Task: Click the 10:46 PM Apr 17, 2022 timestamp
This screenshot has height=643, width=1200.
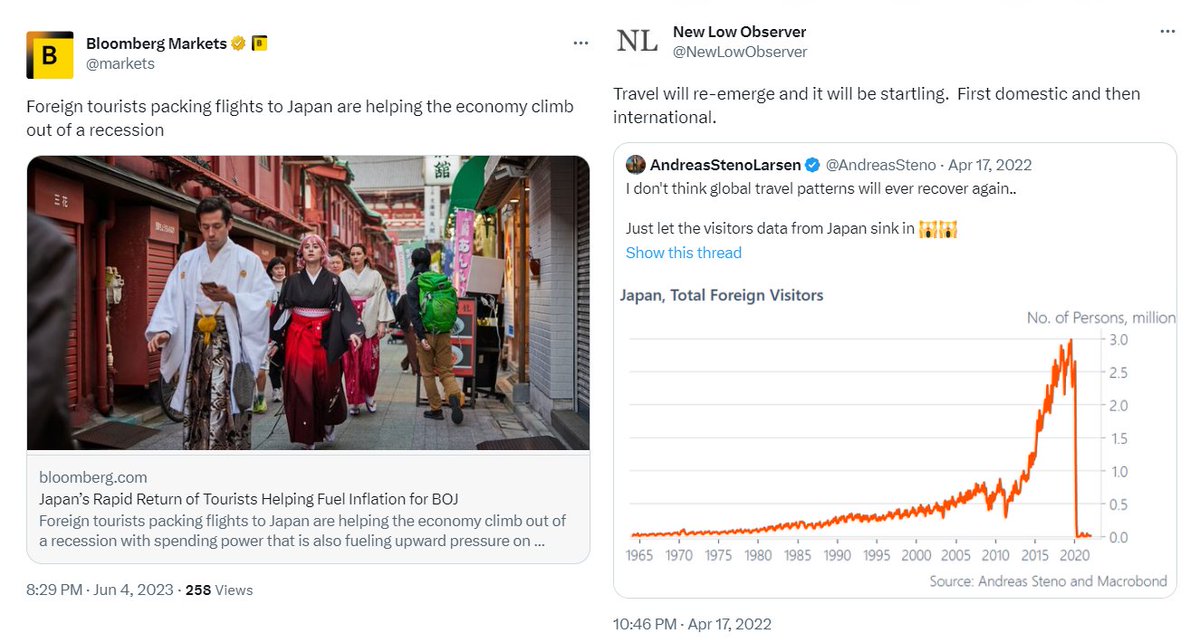Action: coord(692,624)
